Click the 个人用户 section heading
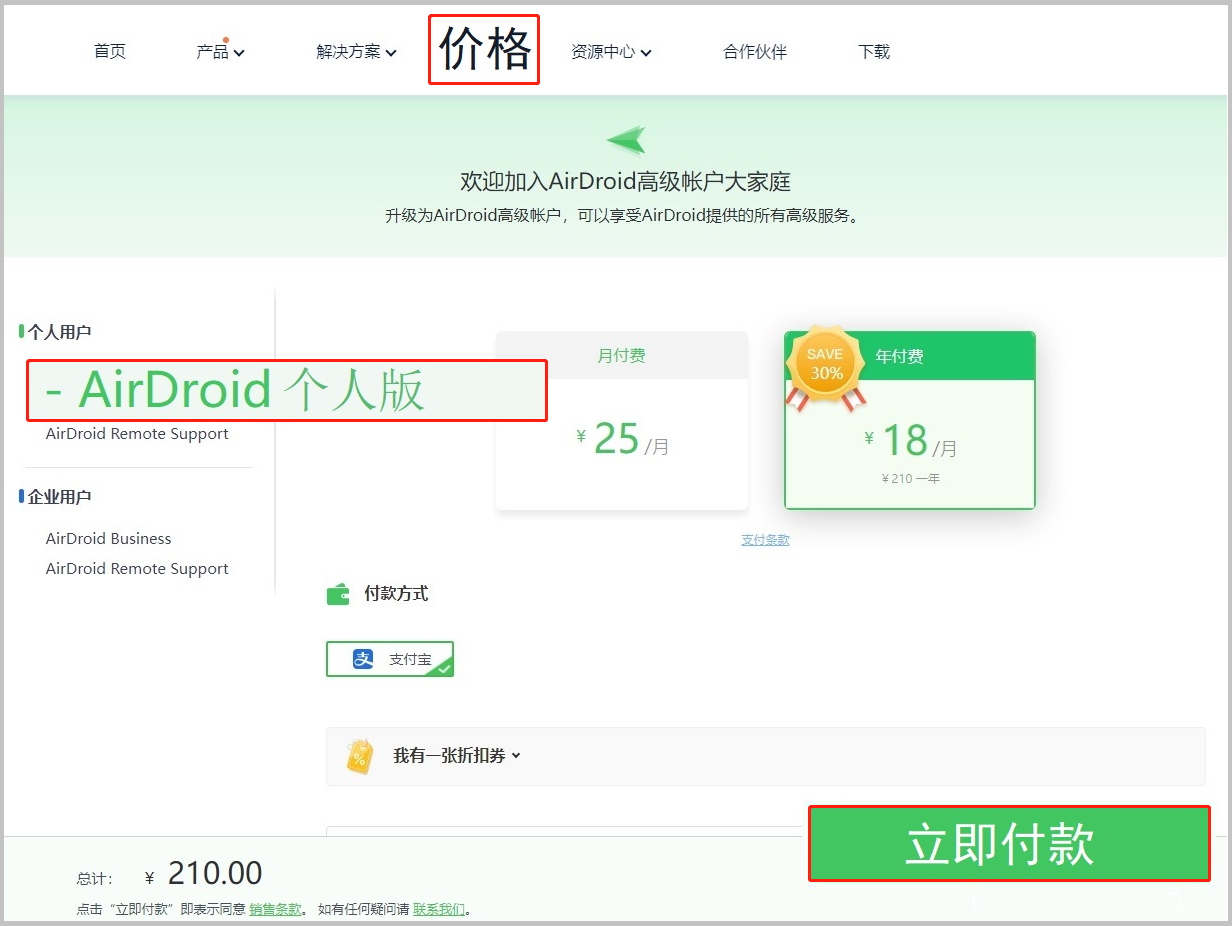The height and width of the screenshot is (926, 1232). tap(60, 332)
